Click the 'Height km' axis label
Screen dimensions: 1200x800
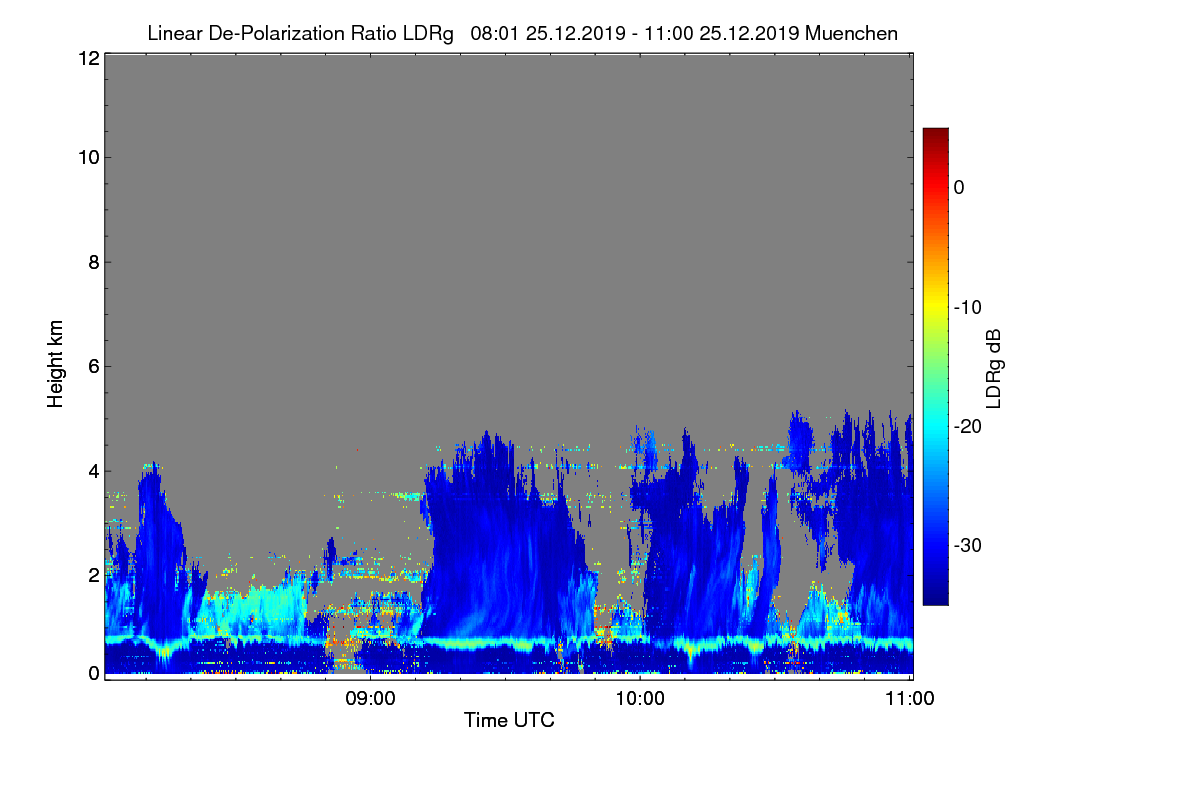pyautogui.click(x=56, y=364)
